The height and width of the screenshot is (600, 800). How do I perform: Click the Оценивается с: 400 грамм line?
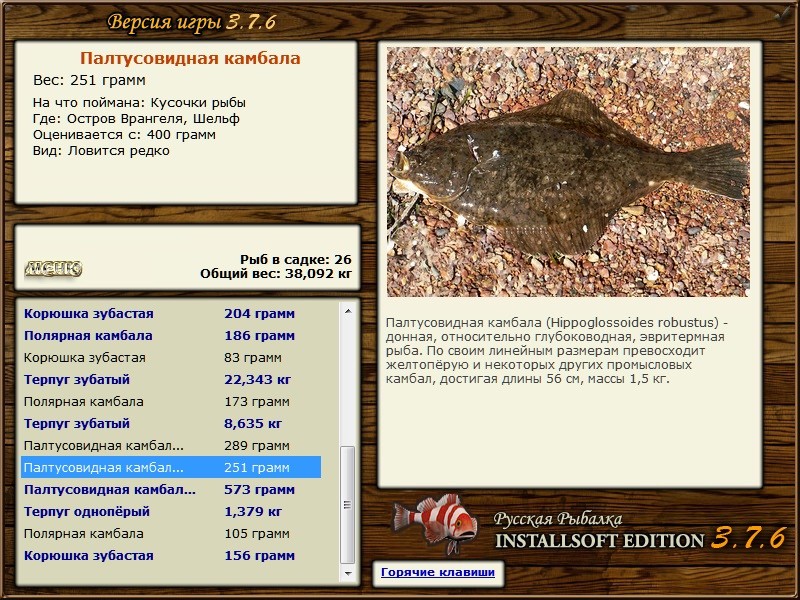124,135
